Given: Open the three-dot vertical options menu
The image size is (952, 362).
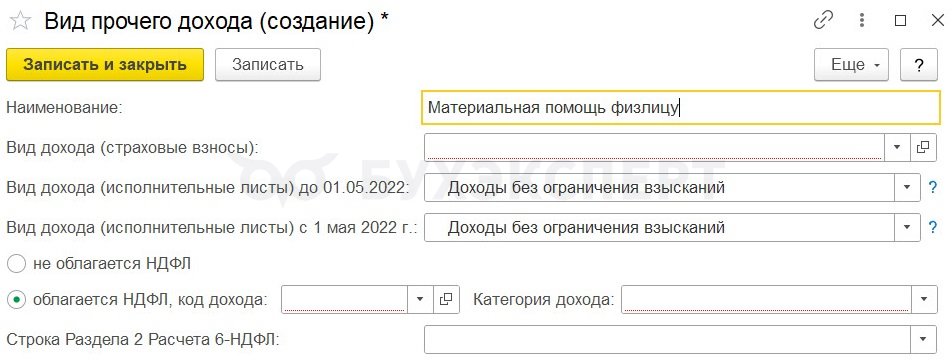Looking at the screenshot, I should 862,21.
